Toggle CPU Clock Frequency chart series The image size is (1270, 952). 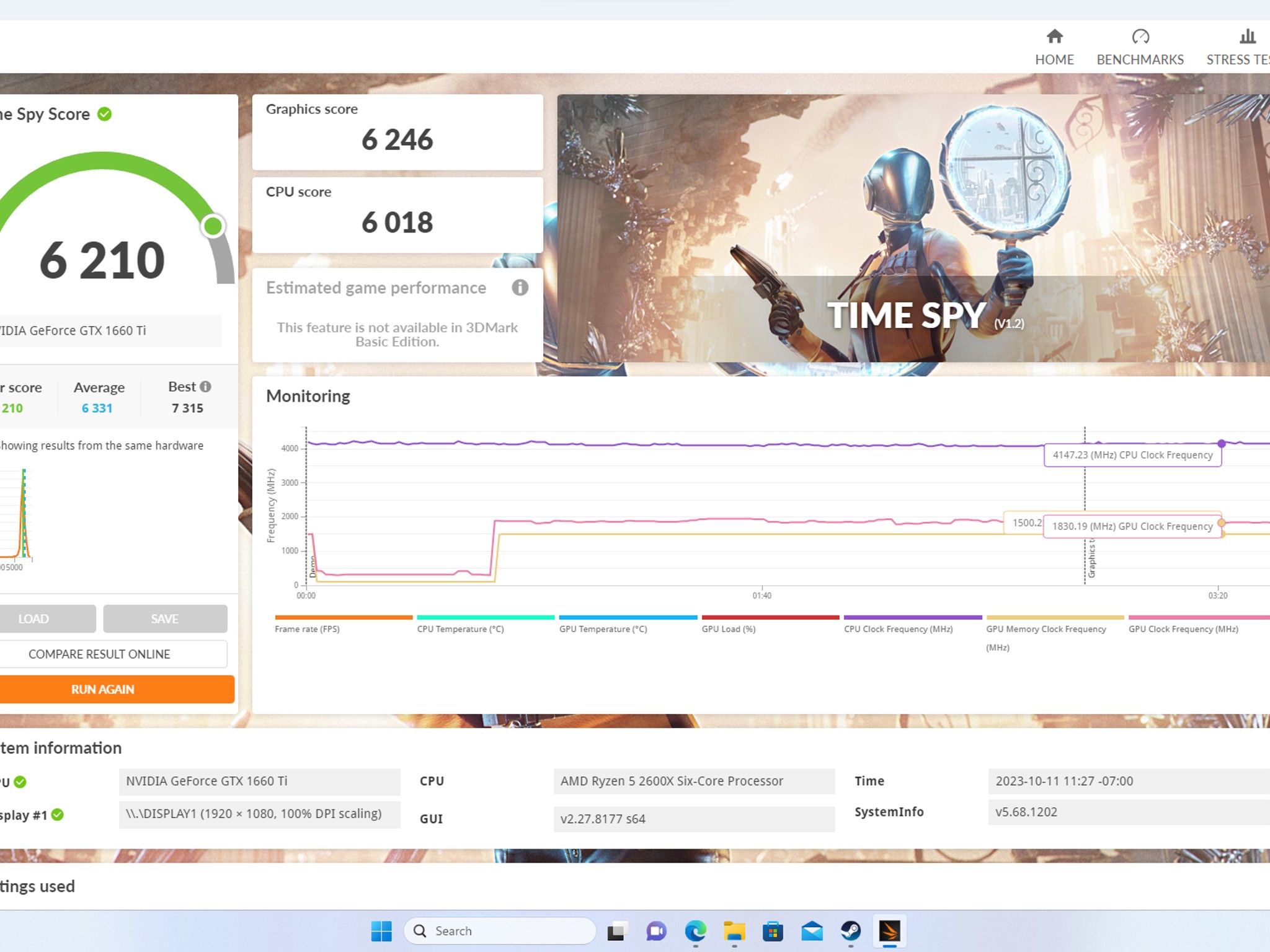(913, 624)
